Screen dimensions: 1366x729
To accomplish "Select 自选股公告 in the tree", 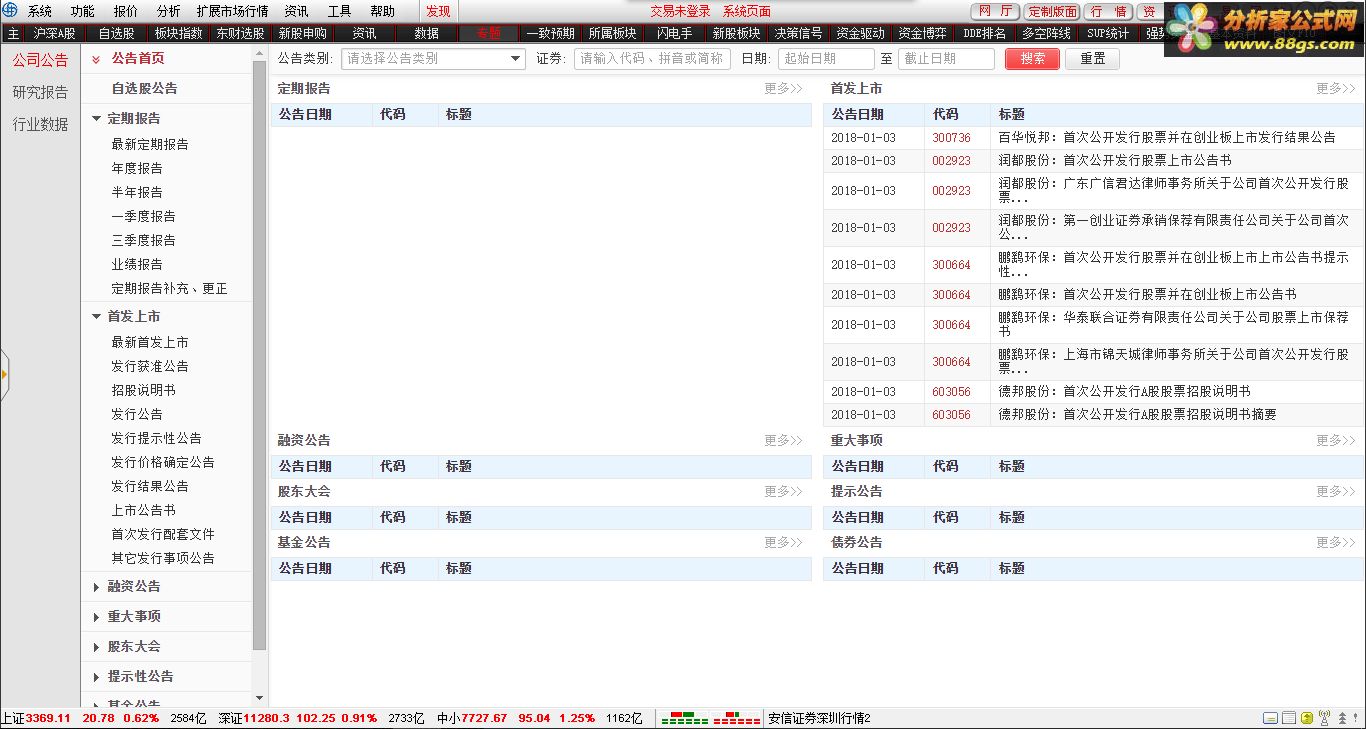I will click(144, 88).
